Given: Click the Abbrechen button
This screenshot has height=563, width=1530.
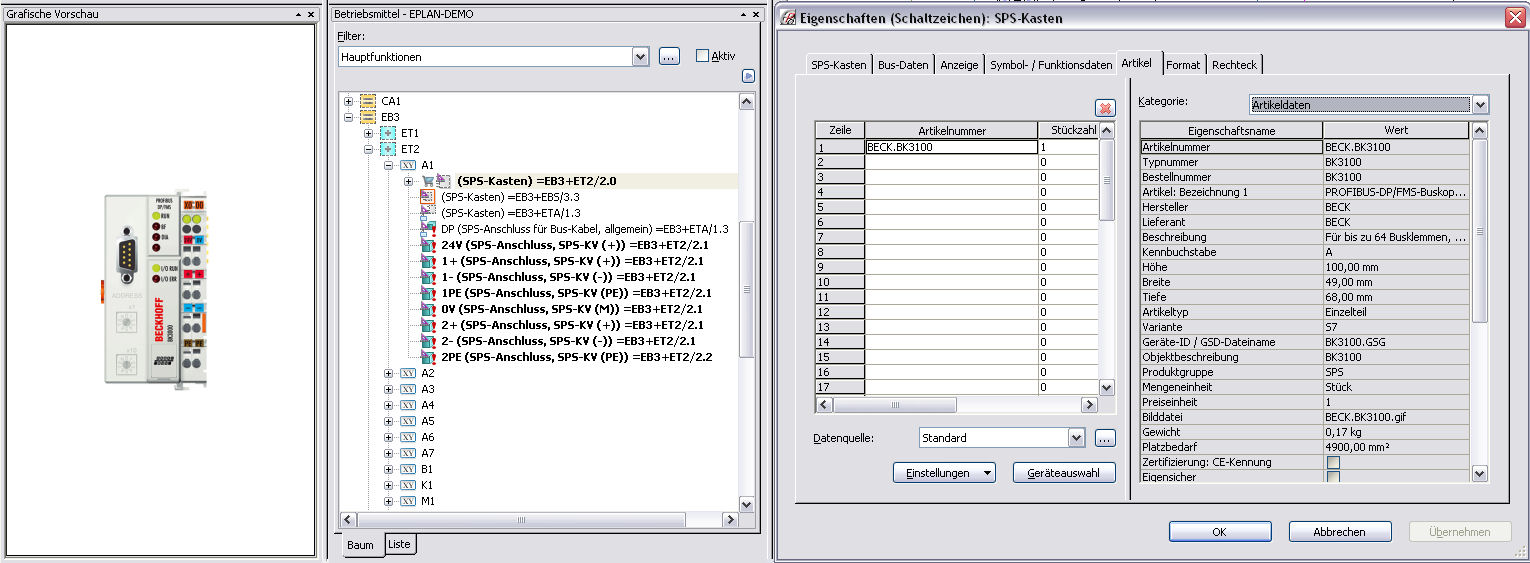Looking at the screenshot, I should click(x=1339, y=532).
